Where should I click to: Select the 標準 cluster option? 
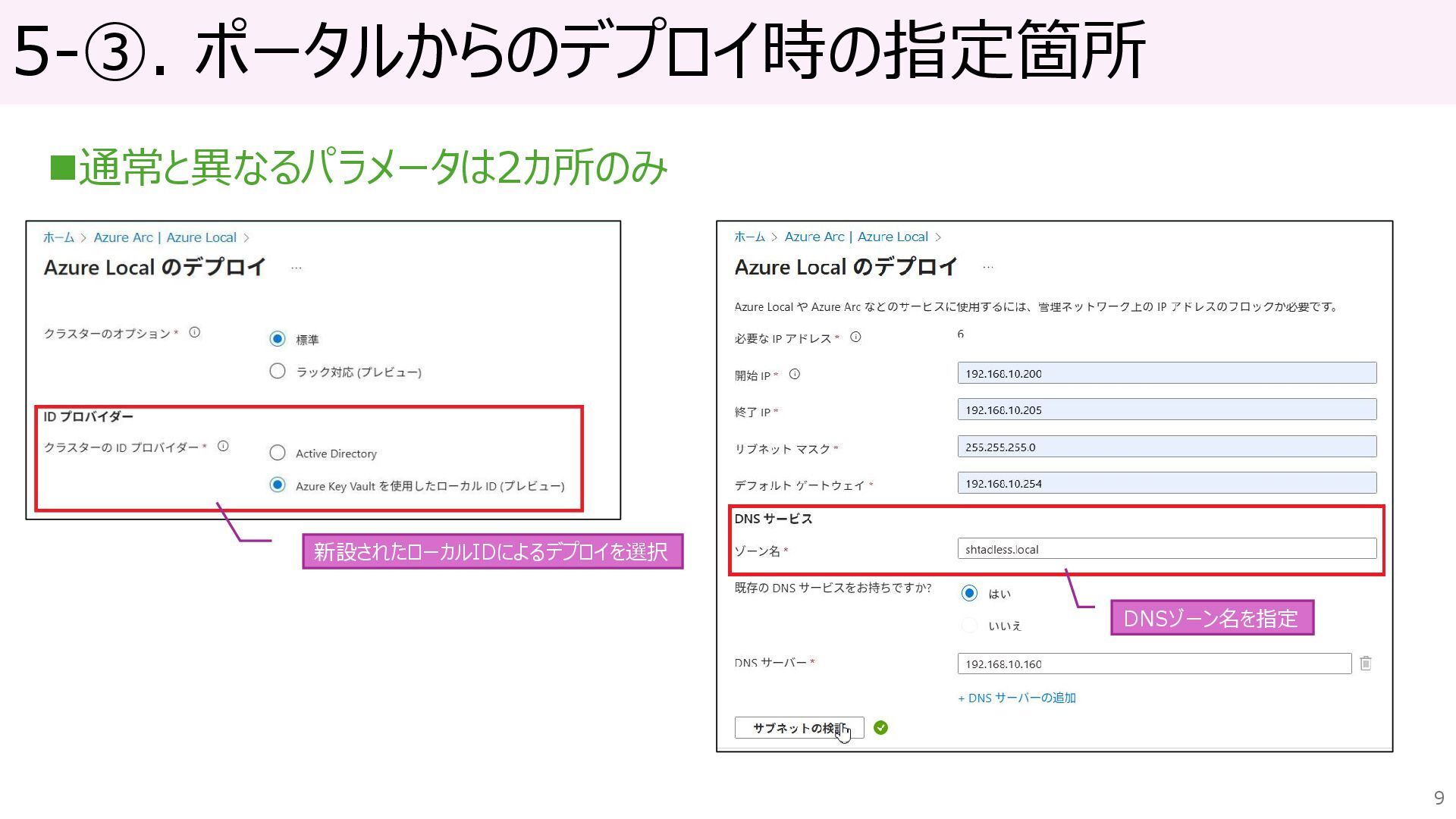click(x=278, y=339)
